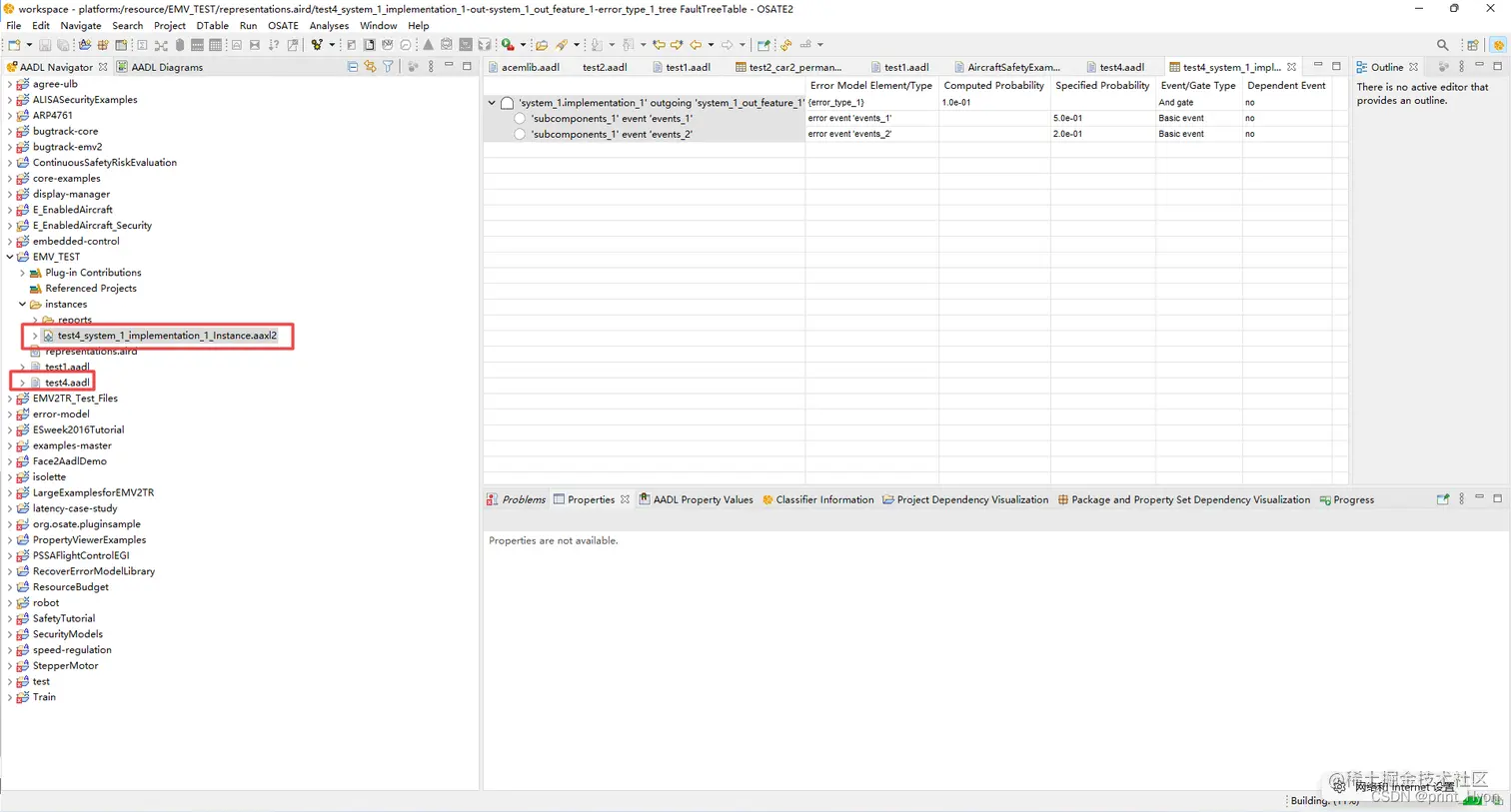Switch to the test2.aadl editor tab
1511x812 pixels.
pyautogui.click(x=605, y=67)
